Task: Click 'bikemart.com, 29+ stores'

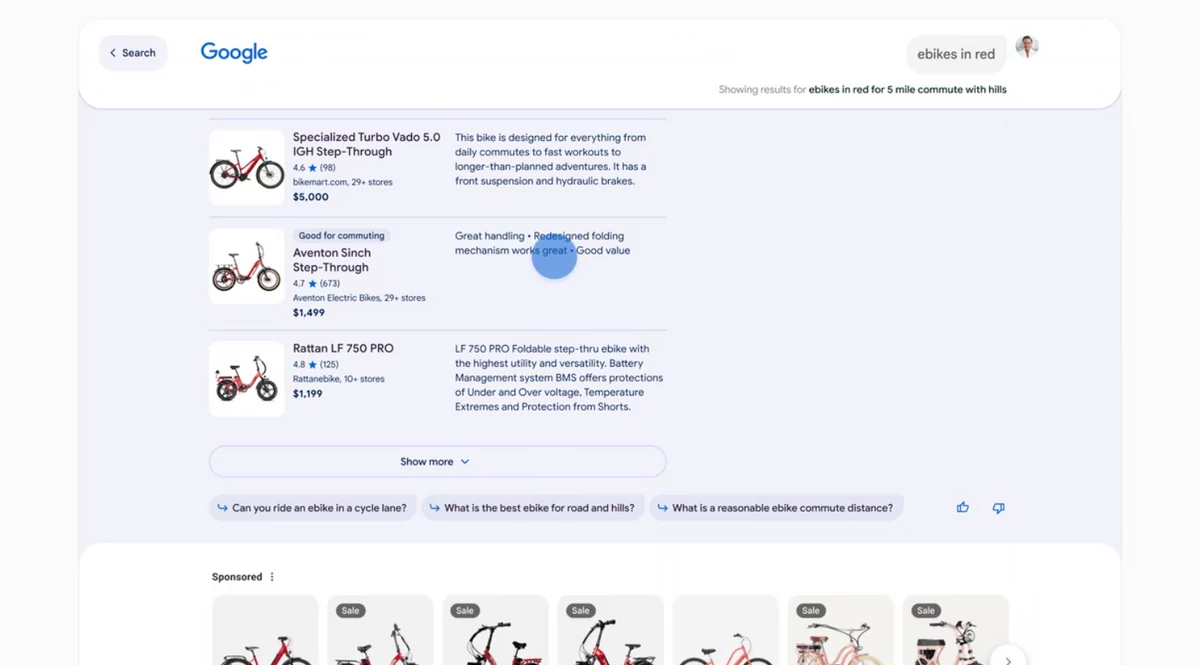Action: pos(343,182)
